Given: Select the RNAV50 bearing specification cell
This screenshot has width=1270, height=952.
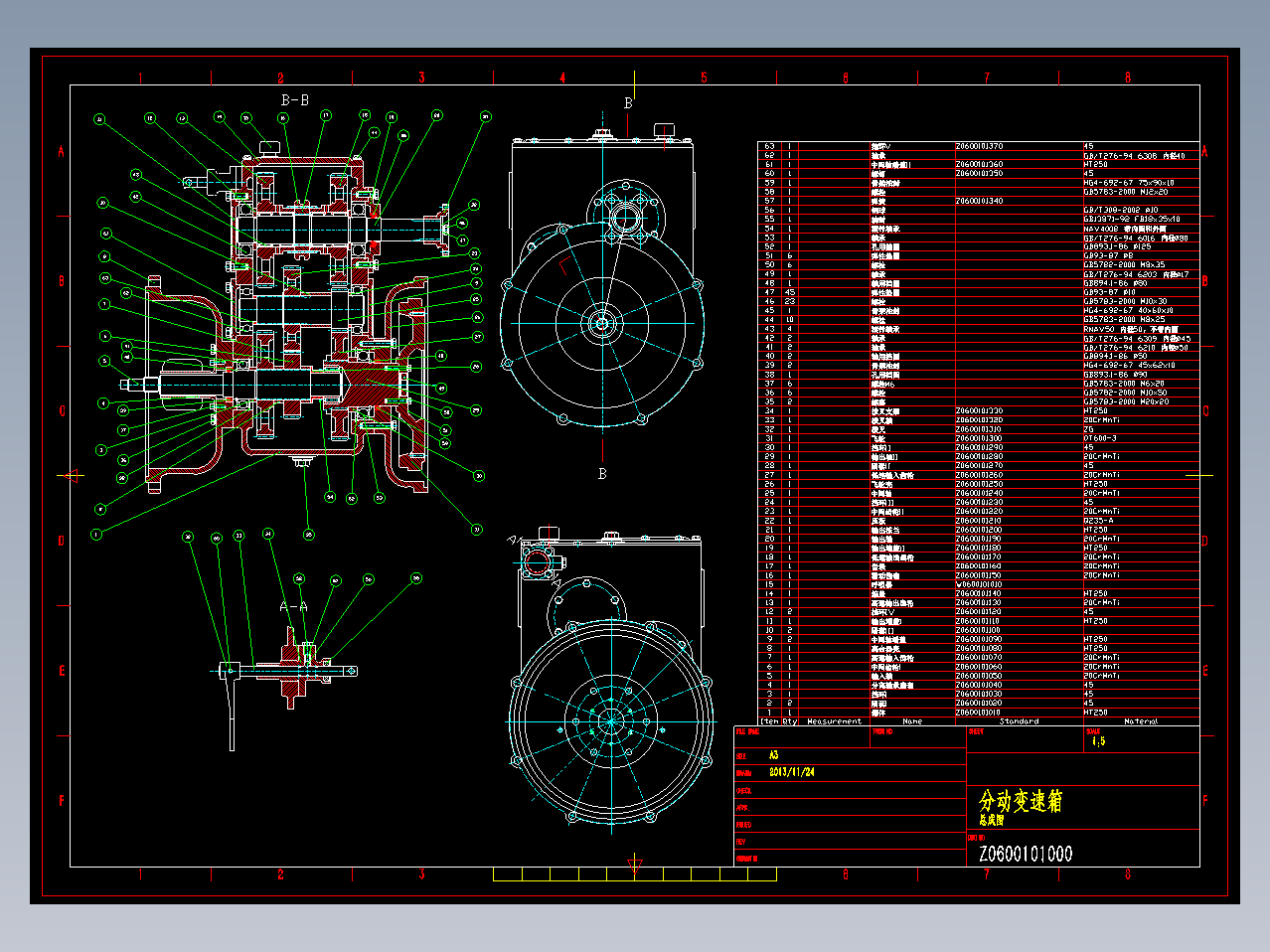Looking at the screenshot, I should (x=1131, y=329).
